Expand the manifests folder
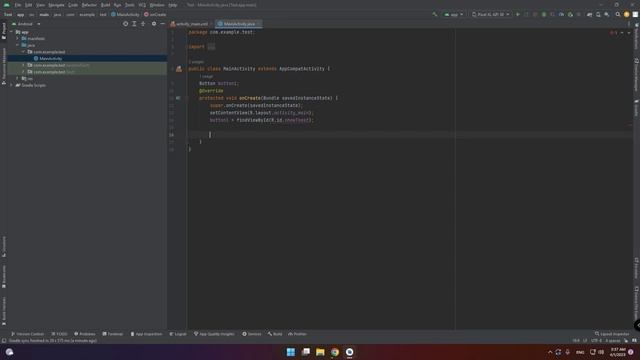The height and width of the screenshot is (360, 640). click(x=18, y=38)
